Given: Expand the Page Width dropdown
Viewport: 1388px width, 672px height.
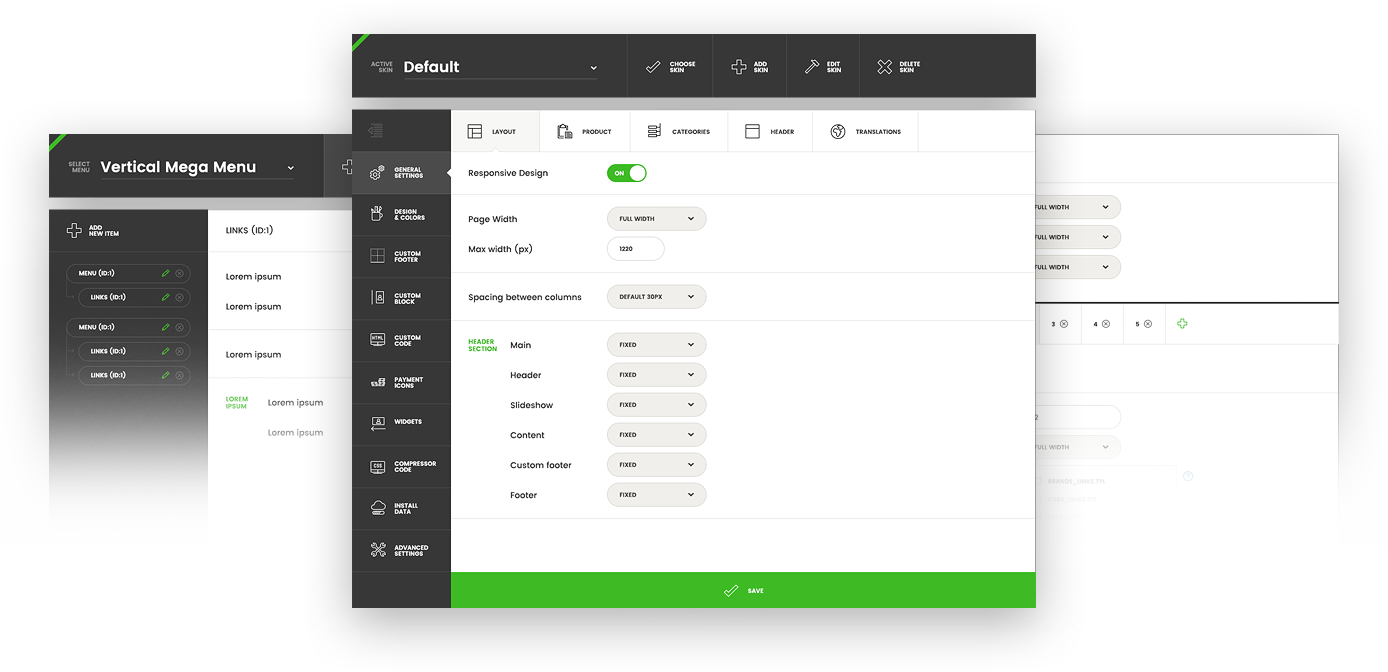Looking at the screenshot, I should pyautogui.click(x=656, y=219).
